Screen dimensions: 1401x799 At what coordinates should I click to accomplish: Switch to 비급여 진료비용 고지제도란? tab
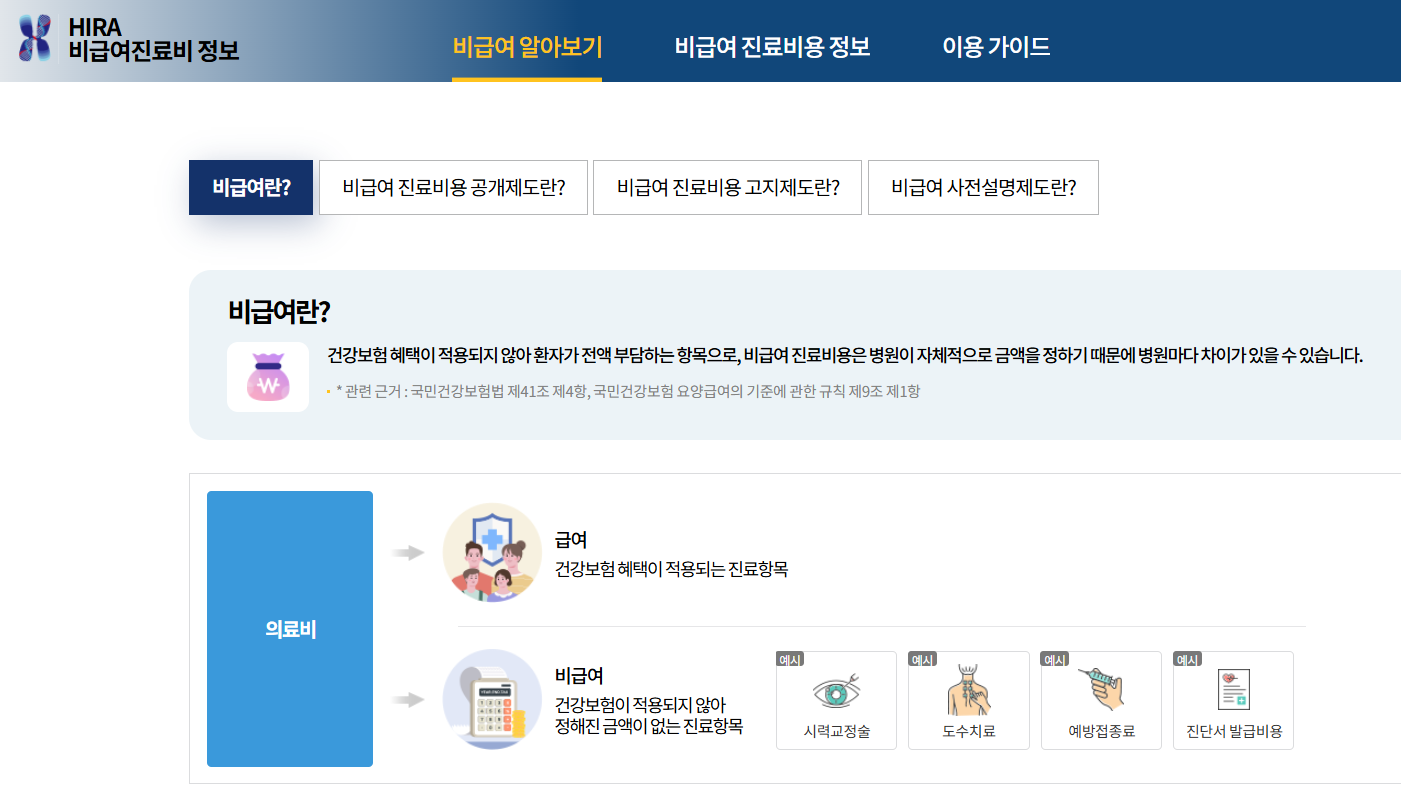click(x=727, y=187)
